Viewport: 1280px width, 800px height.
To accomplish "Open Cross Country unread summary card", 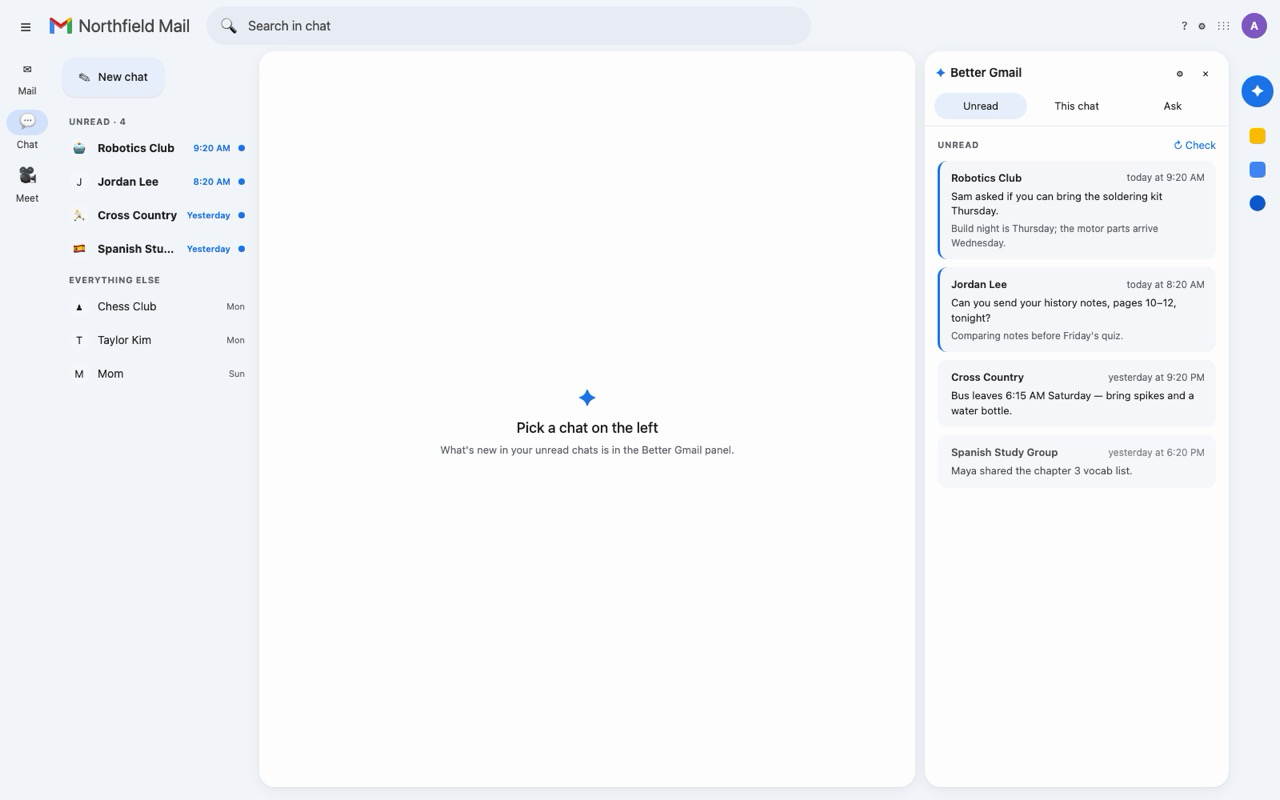I will point(1077,393).
